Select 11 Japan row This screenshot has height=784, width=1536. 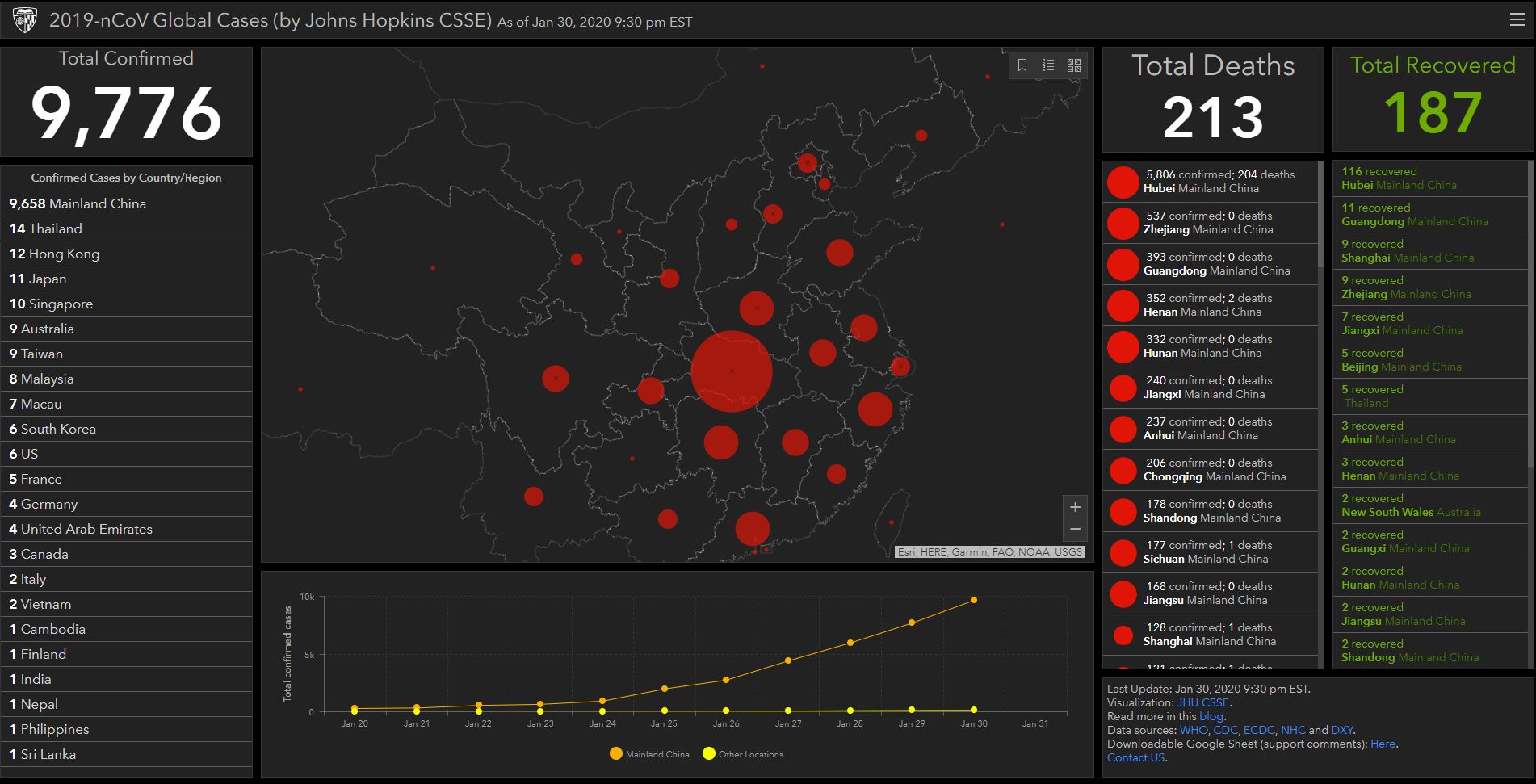click(126, 279)
